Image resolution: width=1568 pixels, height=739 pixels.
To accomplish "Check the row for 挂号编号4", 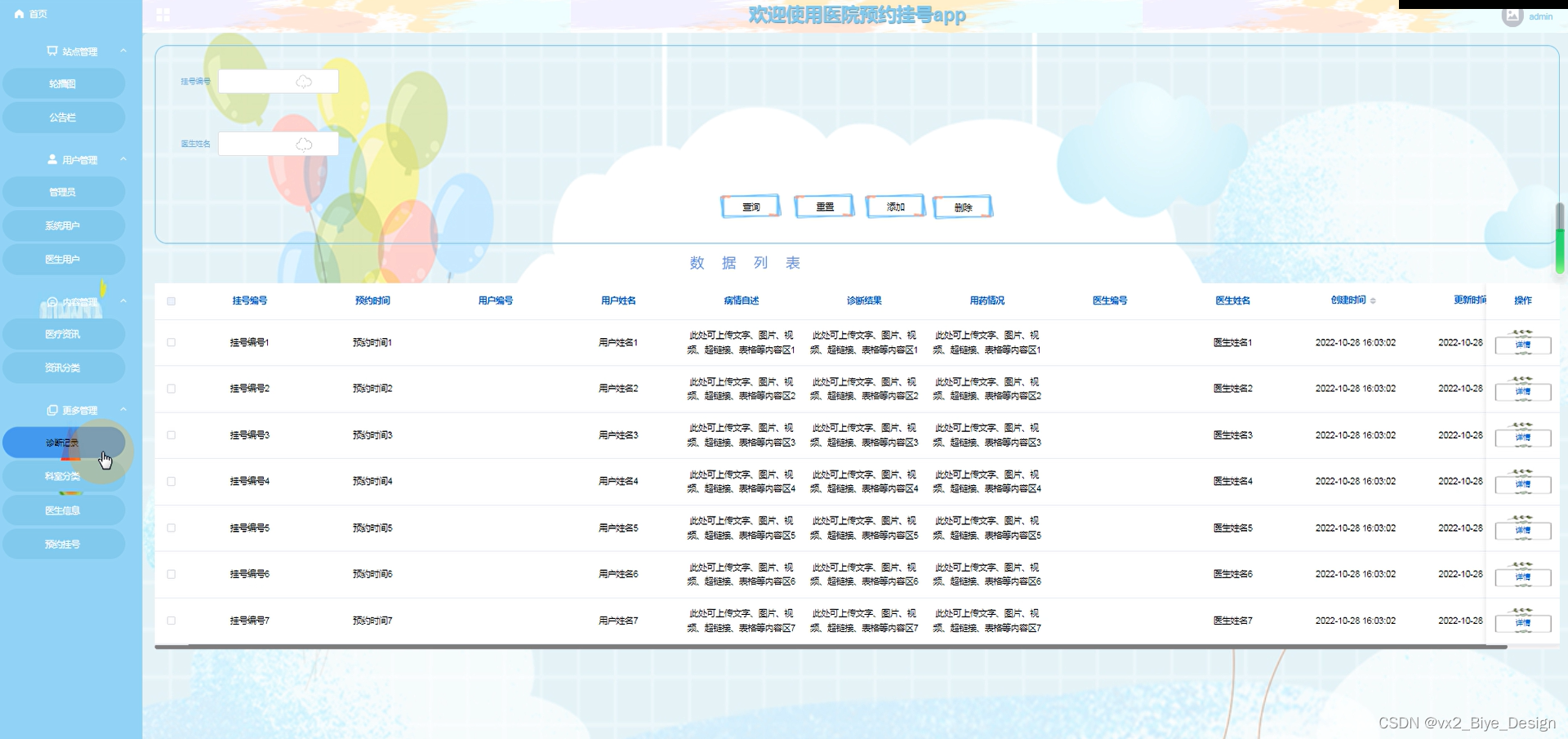I will 171,482.
